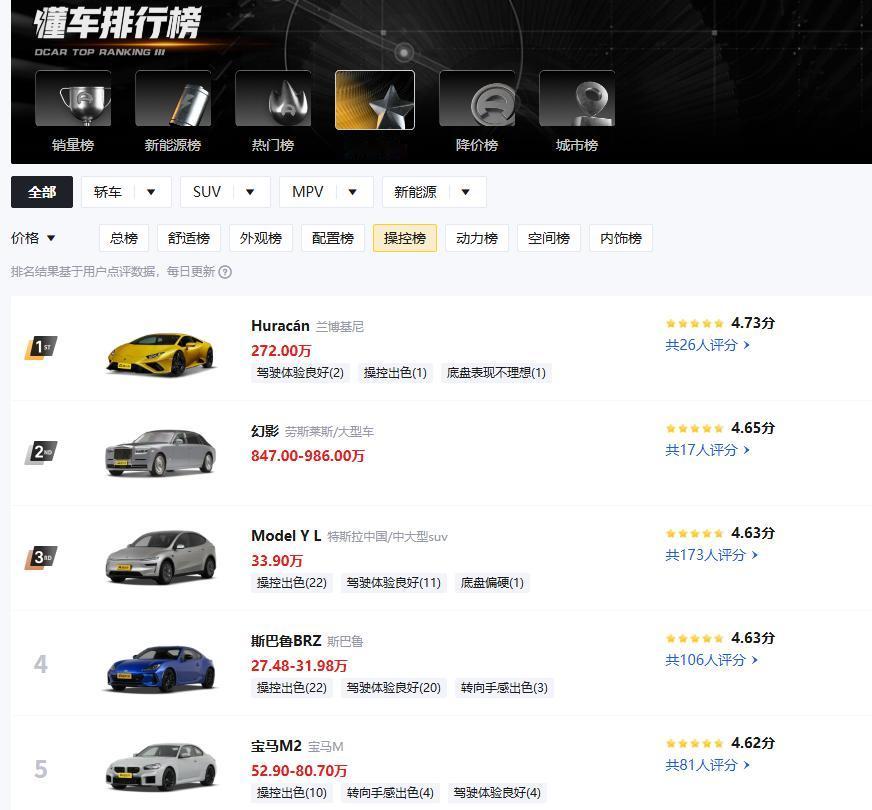872x810 pixels.
Task: Switch to the 外观榜 tab
Action: tap(261, 238)
